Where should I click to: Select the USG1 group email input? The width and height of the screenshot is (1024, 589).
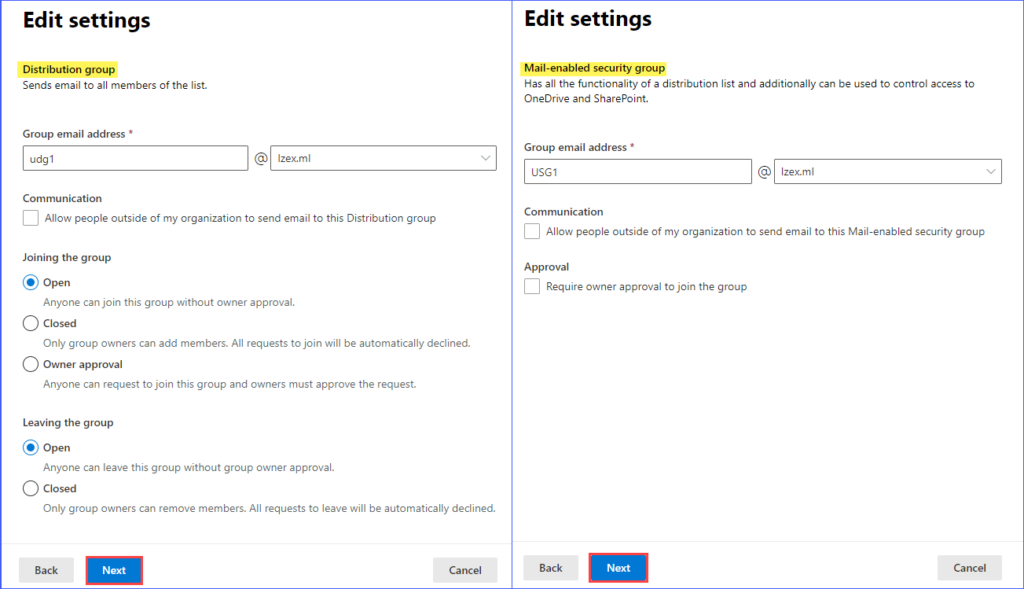[x=637, y=171]
